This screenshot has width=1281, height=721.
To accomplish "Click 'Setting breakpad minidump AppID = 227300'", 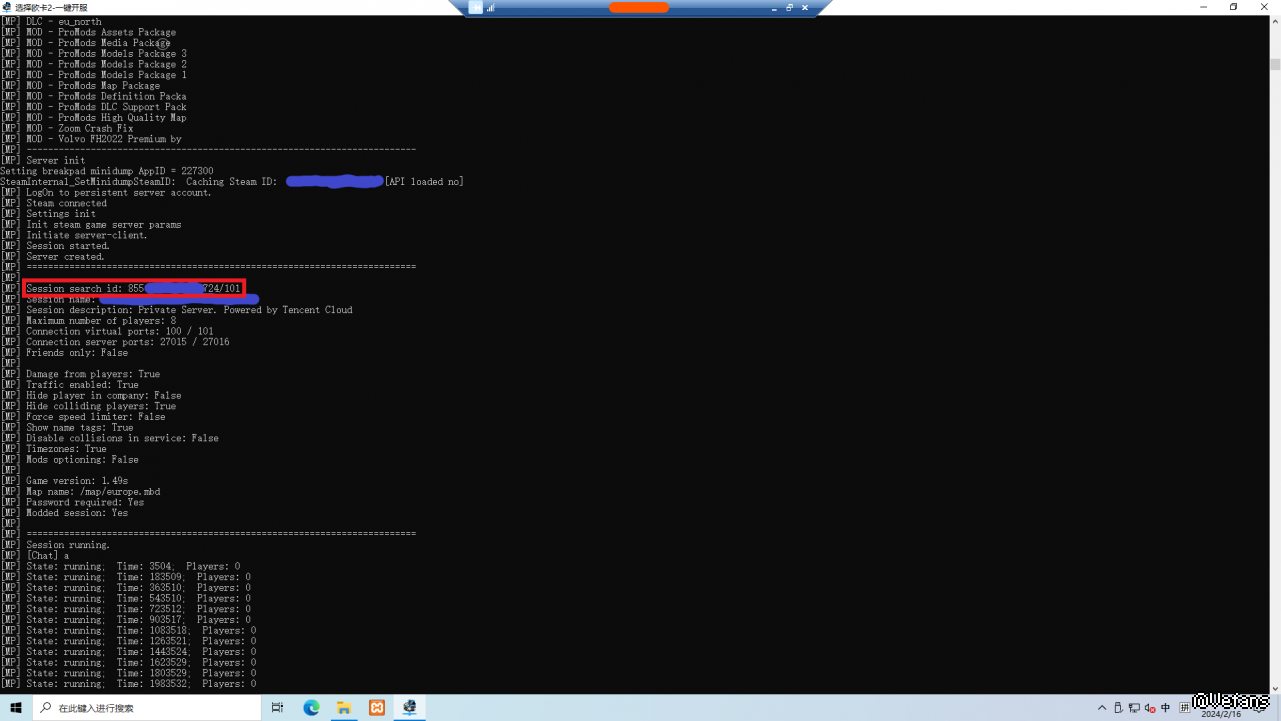I will (107, 171).
